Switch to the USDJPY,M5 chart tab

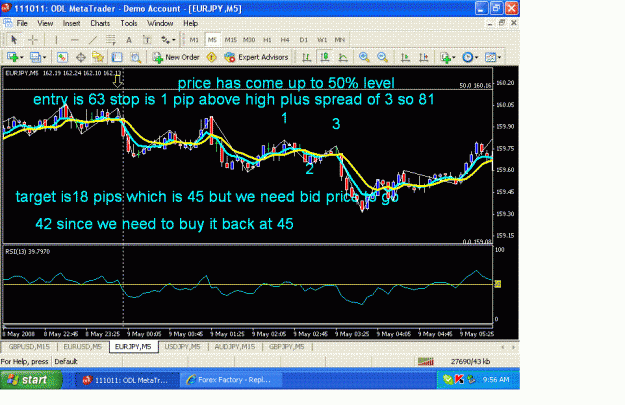(183, 347)
